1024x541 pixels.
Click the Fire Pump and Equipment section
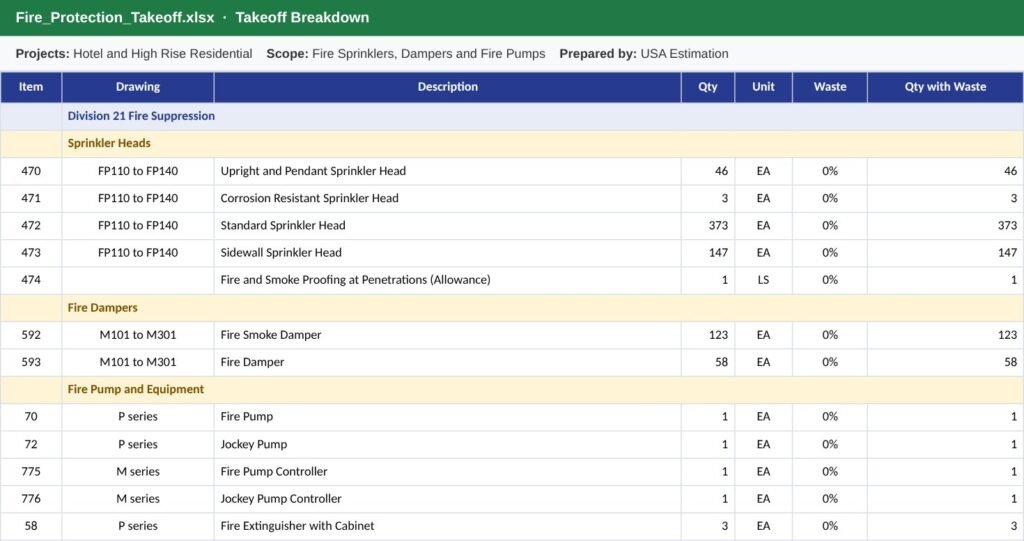pos(512,389)
